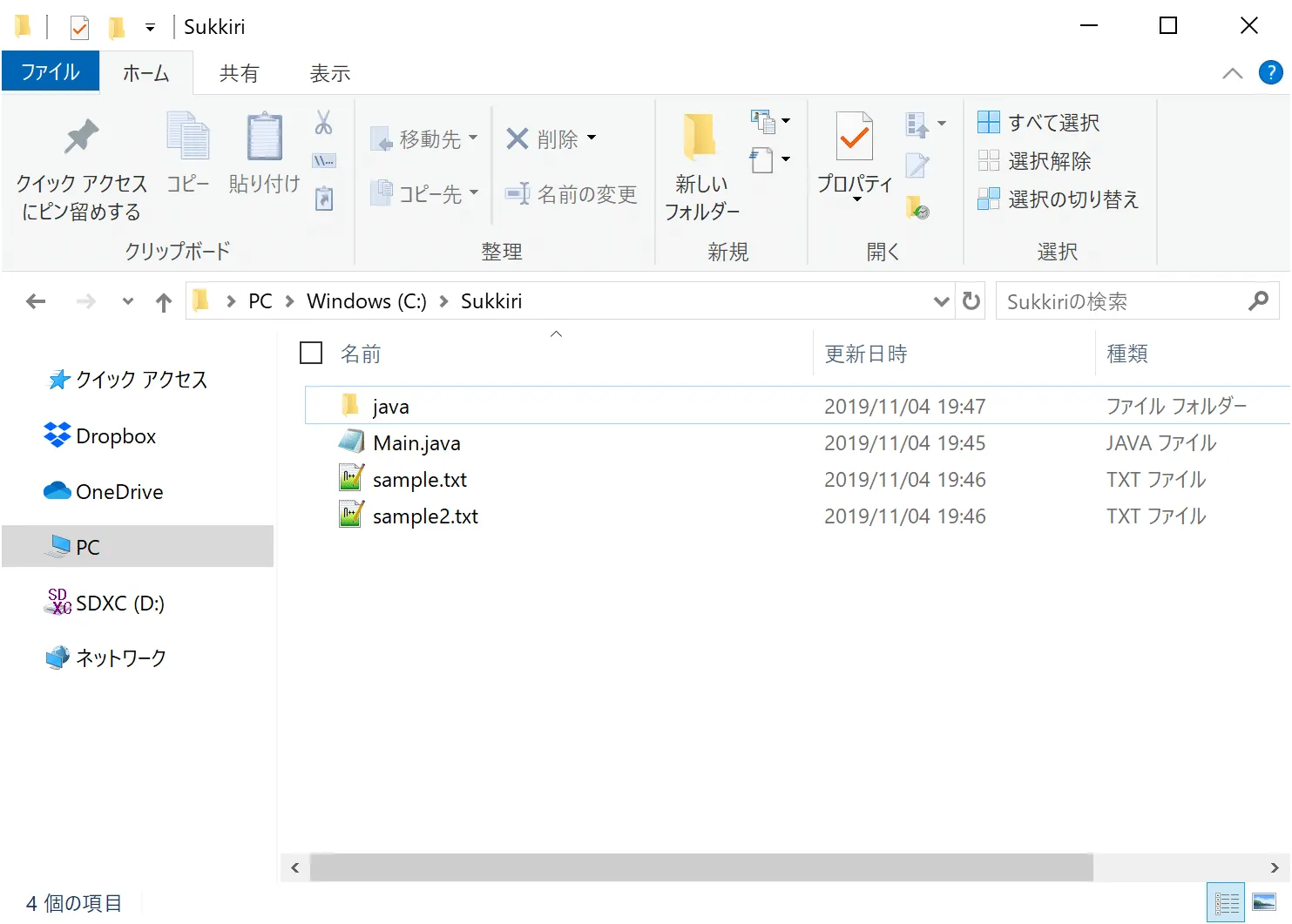Switch to Large icons view
1292x924 pixels.
pos(1264,902)
